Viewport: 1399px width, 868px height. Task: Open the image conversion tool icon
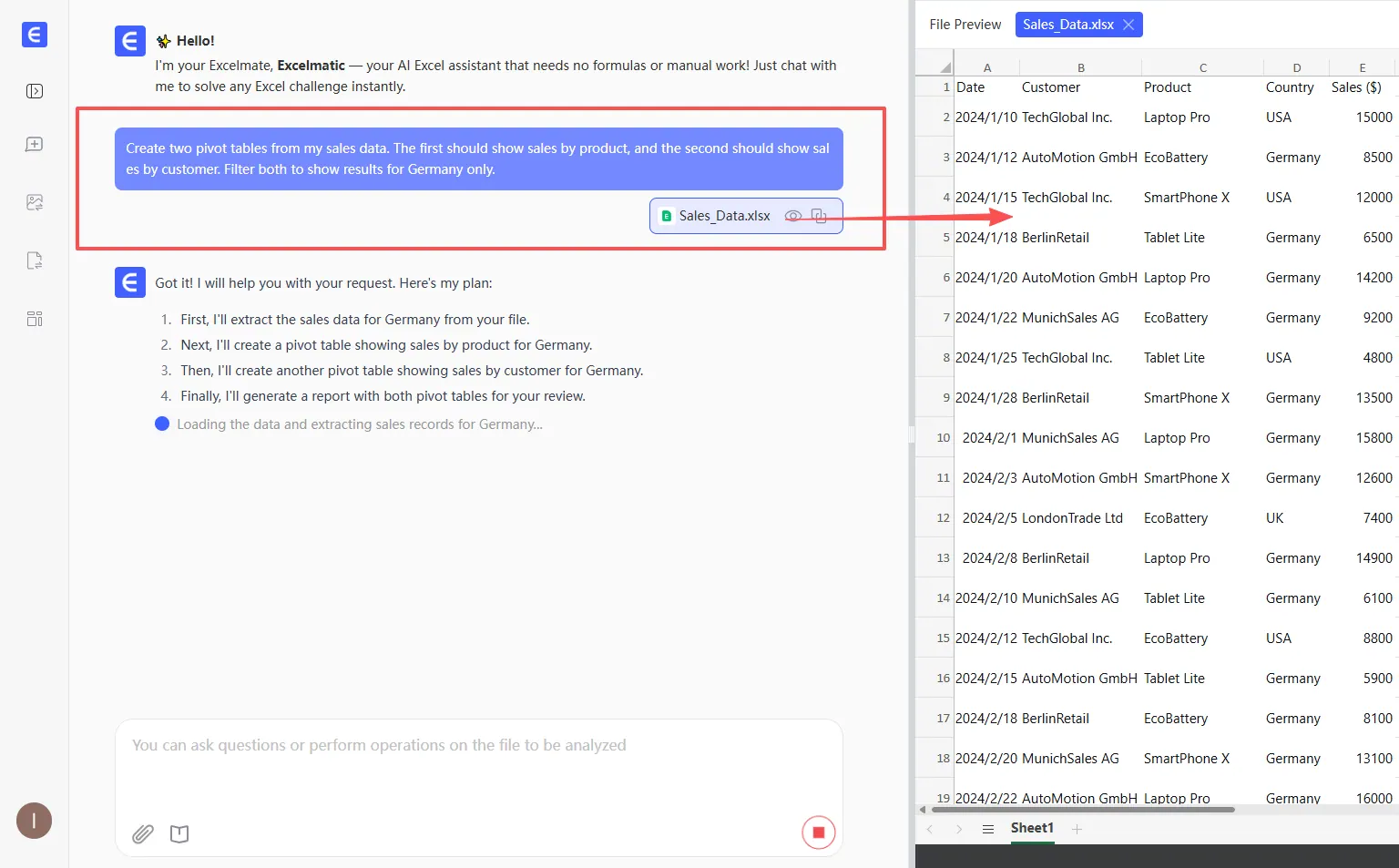coord(35,202)
